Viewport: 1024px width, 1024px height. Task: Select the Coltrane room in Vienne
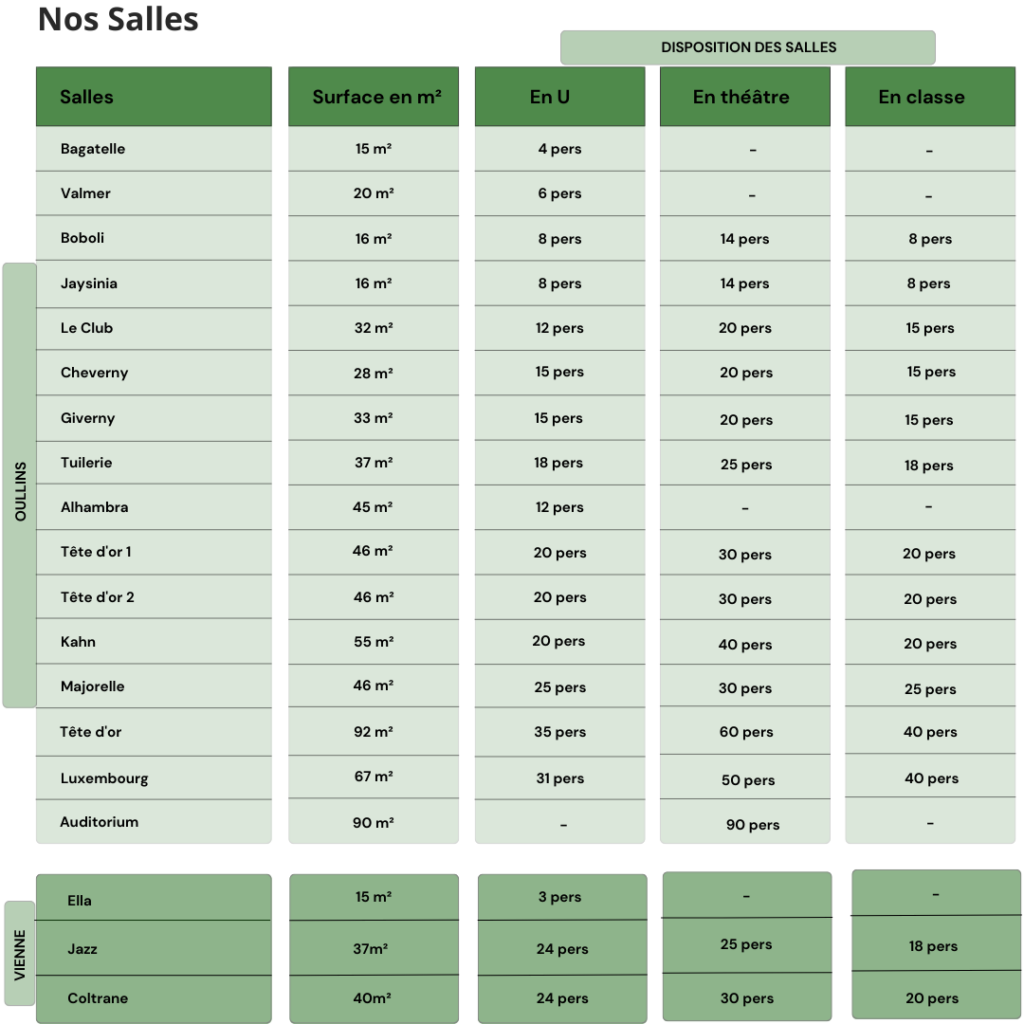click(97, 998)
